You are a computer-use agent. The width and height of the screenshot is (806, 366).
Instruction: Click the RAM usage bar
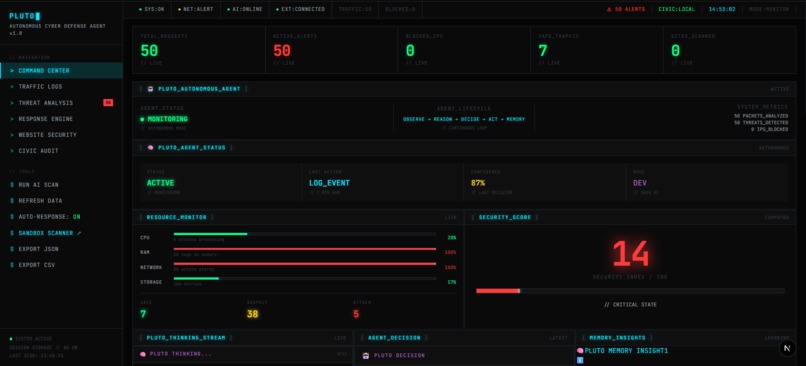(305, 249)
